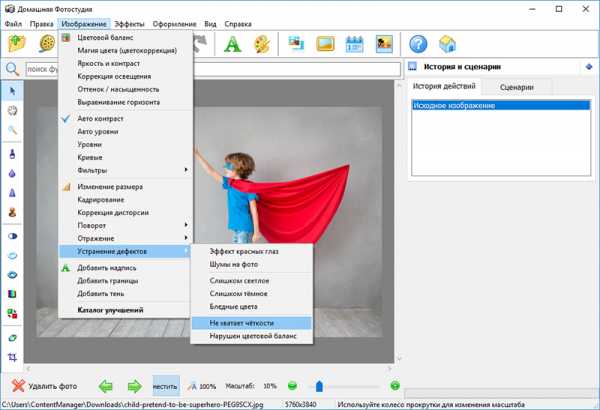Open help via blue question mark icon
Image resolution: width=600 pixels, height=410 pixels.
coord(418,44)
